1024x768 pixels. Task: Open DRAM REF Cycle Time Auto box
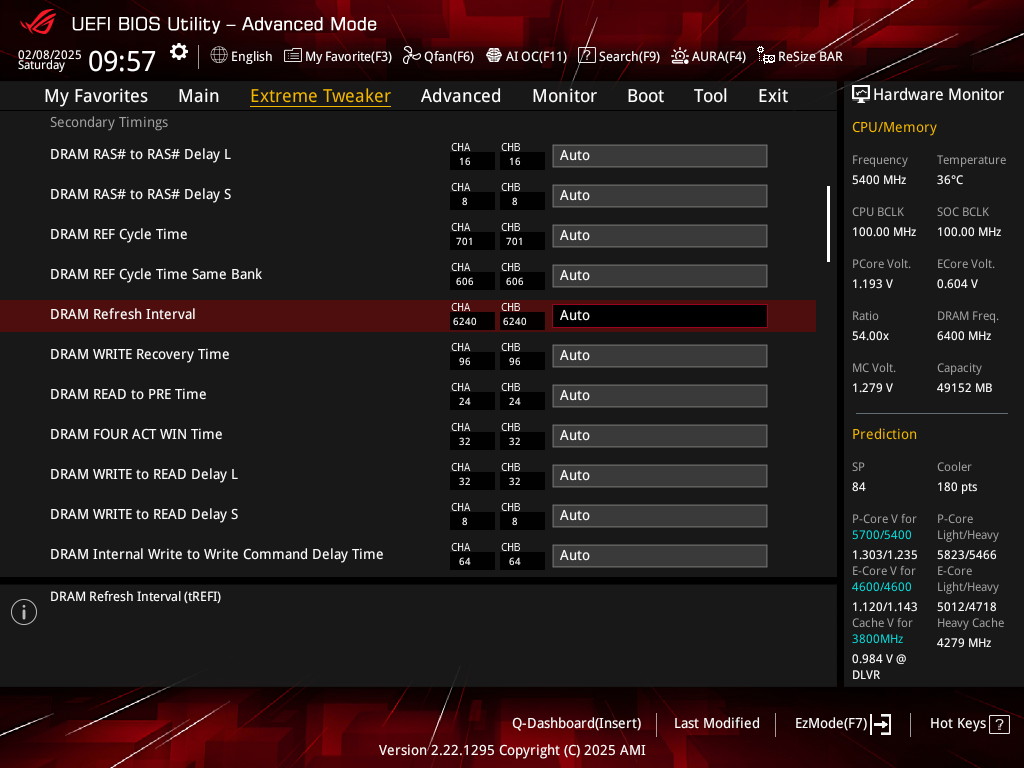click(x=660, y=236)
